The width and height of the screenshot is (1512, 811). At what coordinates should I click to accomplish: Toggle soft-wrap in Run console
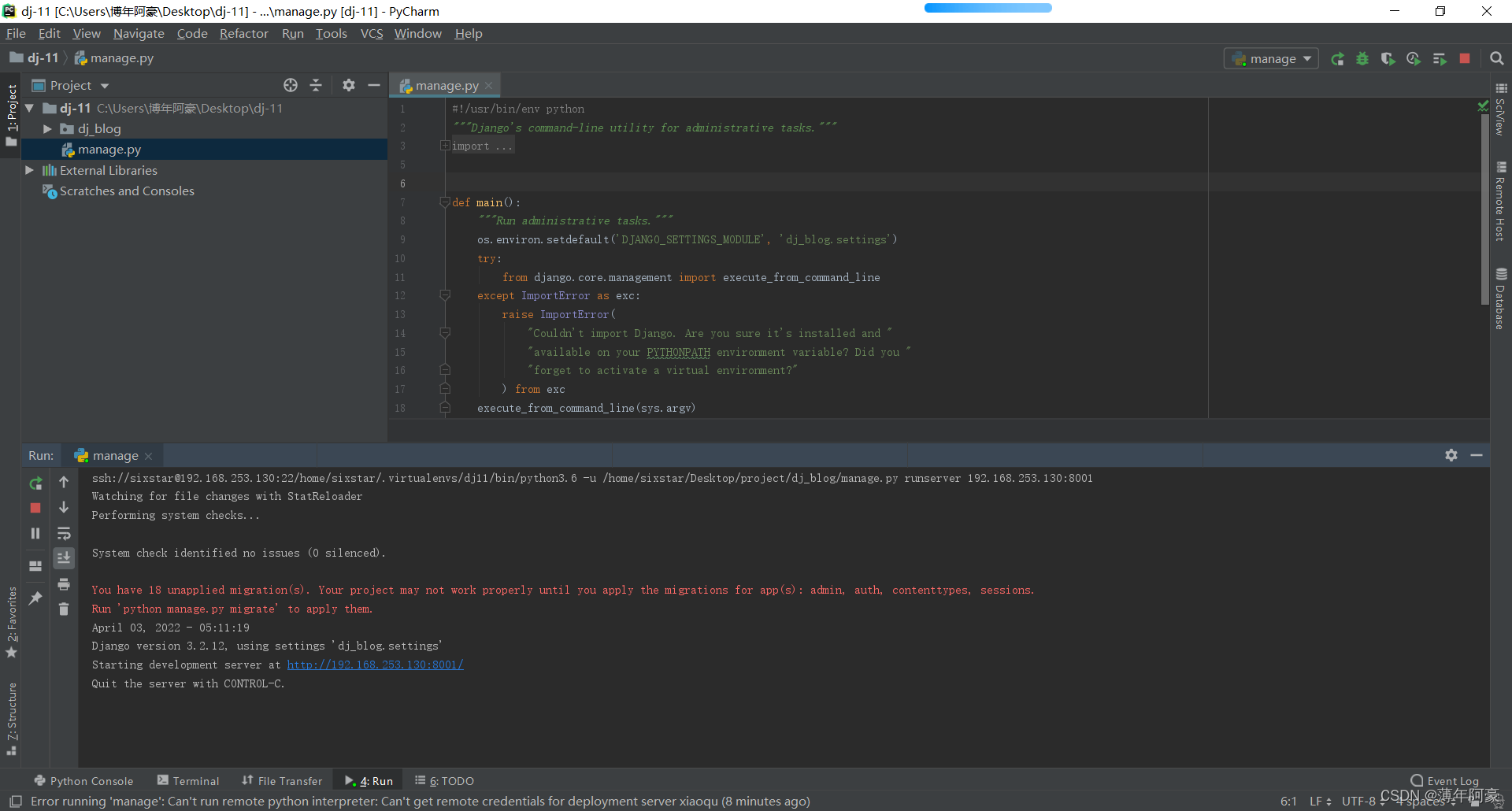click(x=64, y=533)
